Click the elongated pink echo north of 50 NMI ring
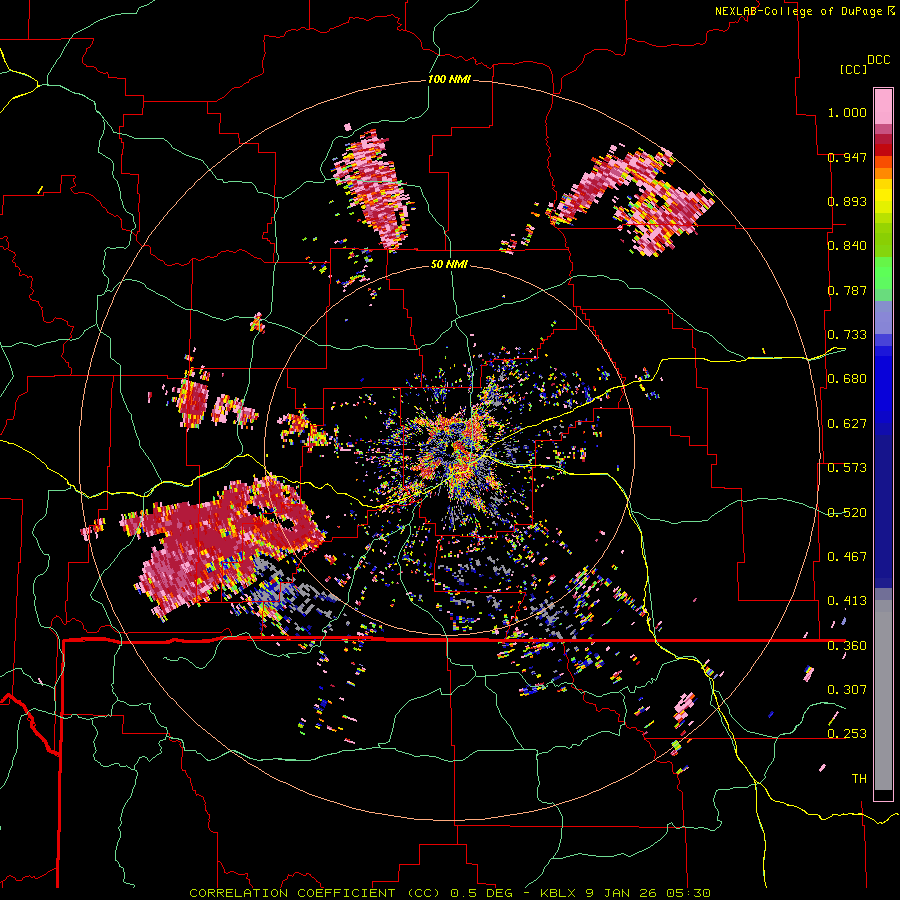 (x=373, y=189)
